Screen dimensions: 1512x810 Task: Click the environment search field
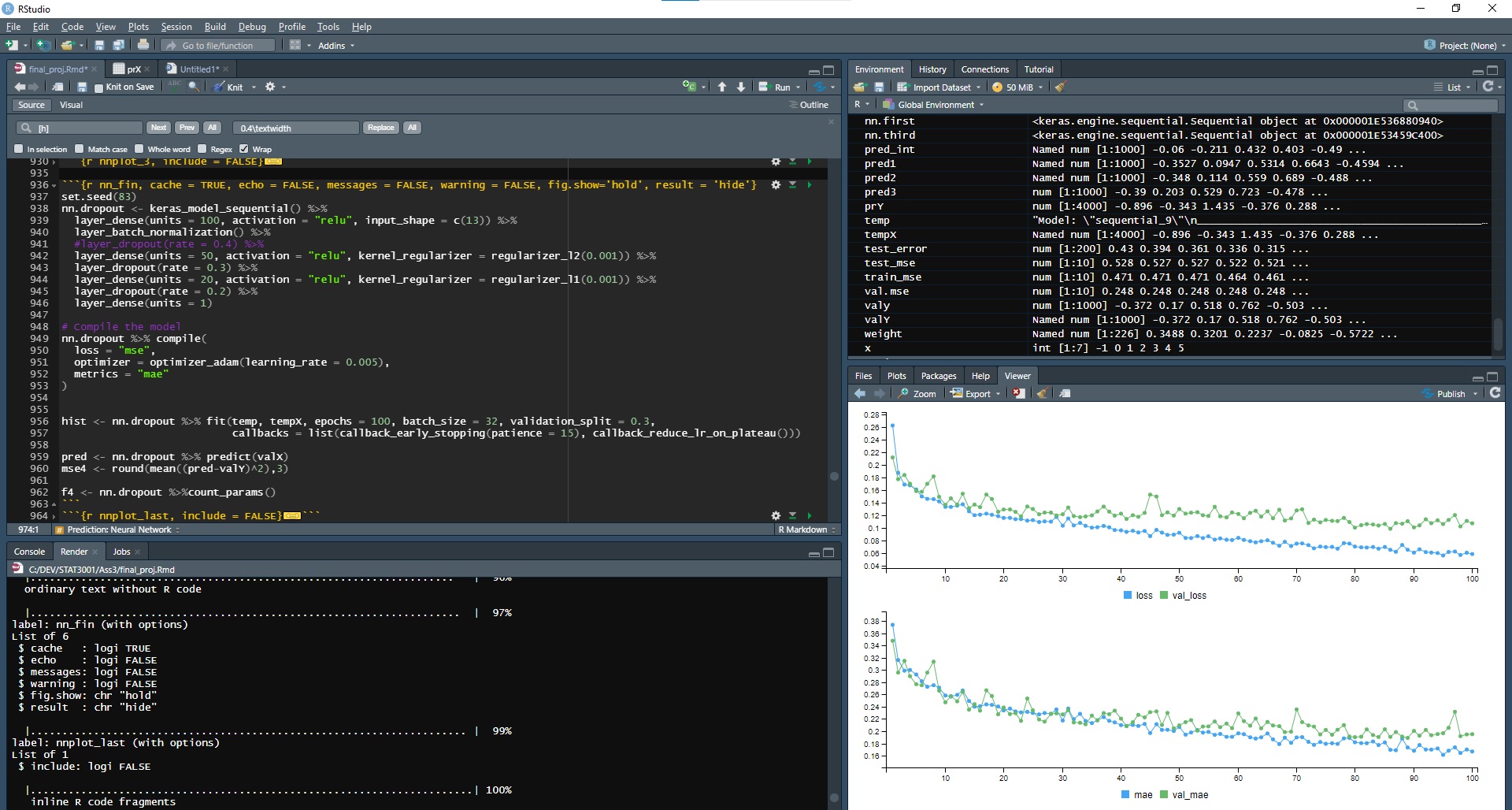(x=1456, y=106)
